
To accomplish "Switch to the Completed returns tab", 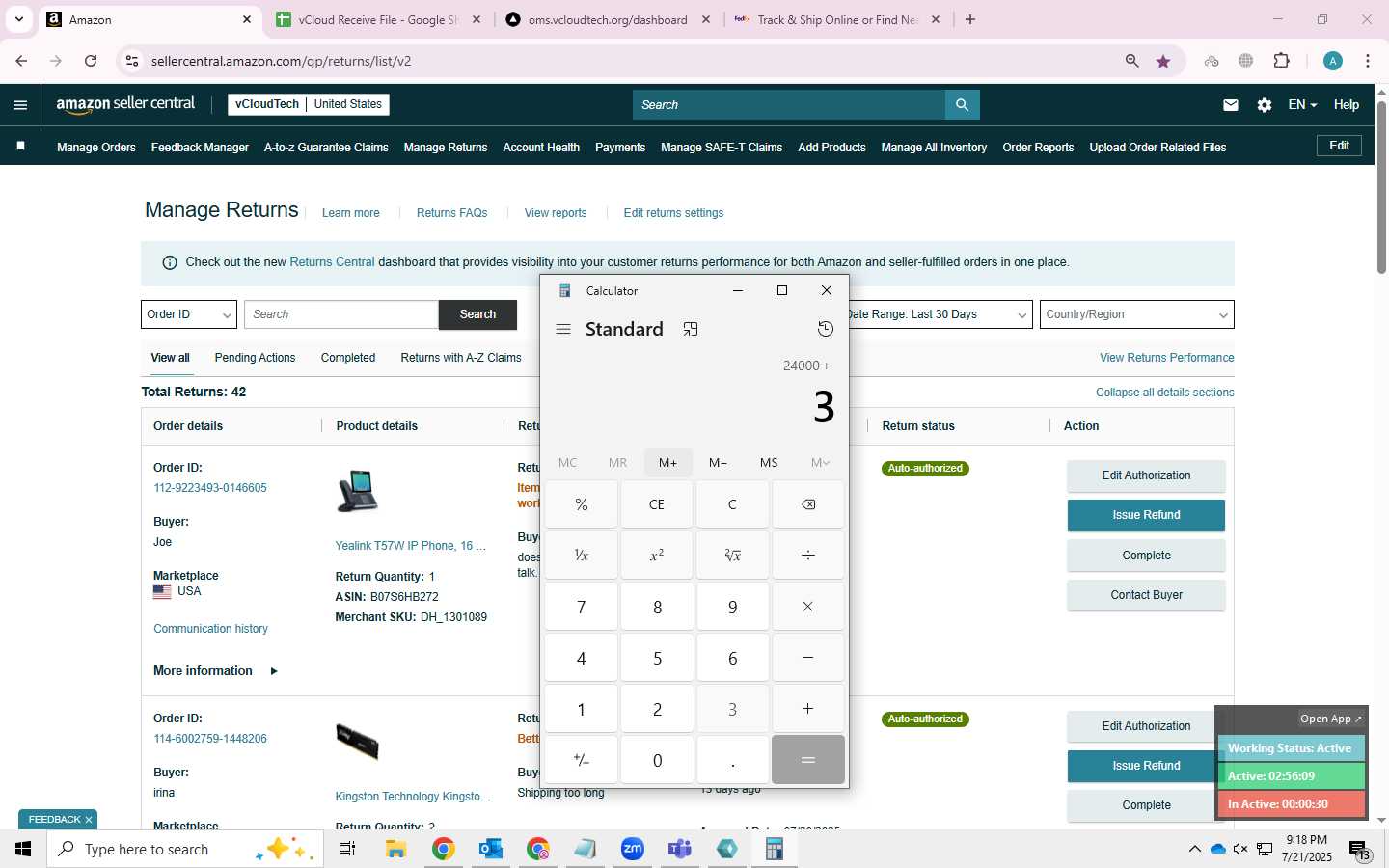I will (x=348, y=358).
